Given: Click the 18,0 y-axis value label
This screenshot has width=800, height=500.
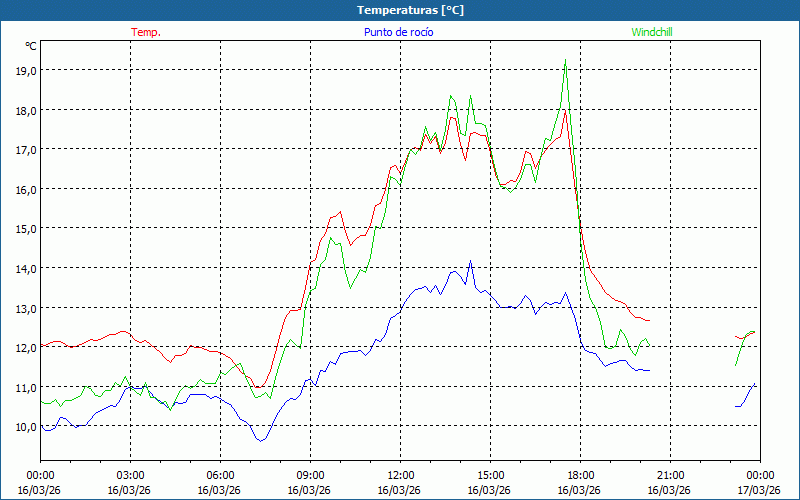Looking at the screenshot, I should pyautogui.click(x=26, y=110).
